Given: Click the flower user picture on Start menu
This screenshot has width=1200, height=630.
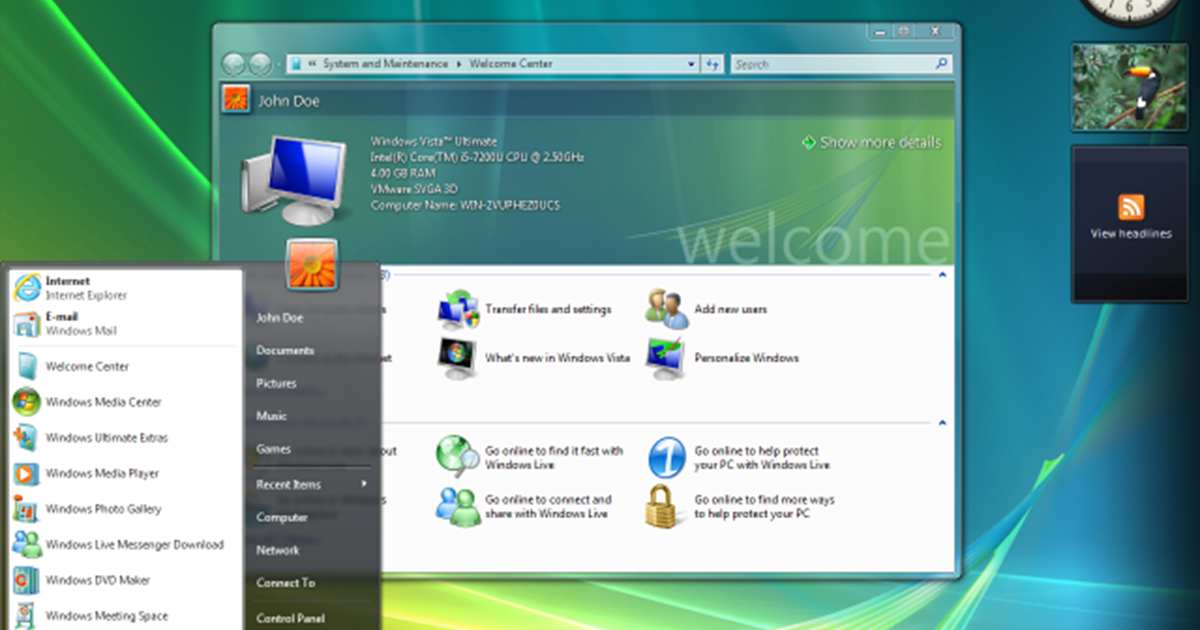Looking at the screenshot, I should pos(312,264).
